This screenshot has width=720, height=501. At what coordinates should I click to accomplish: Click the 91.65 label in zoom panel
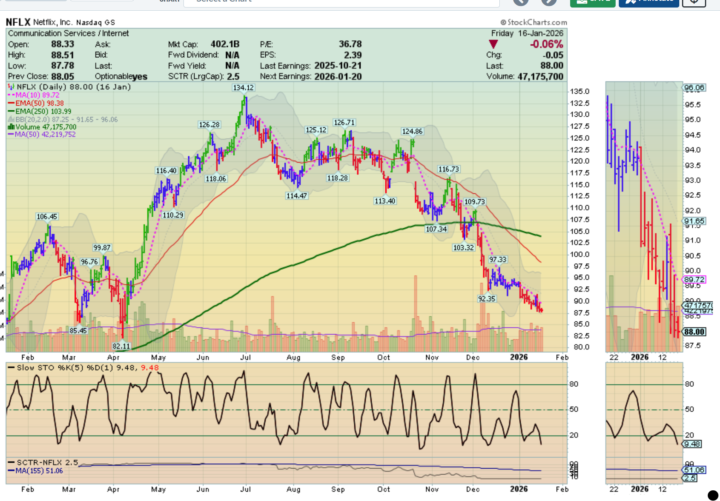pos(695,221)
